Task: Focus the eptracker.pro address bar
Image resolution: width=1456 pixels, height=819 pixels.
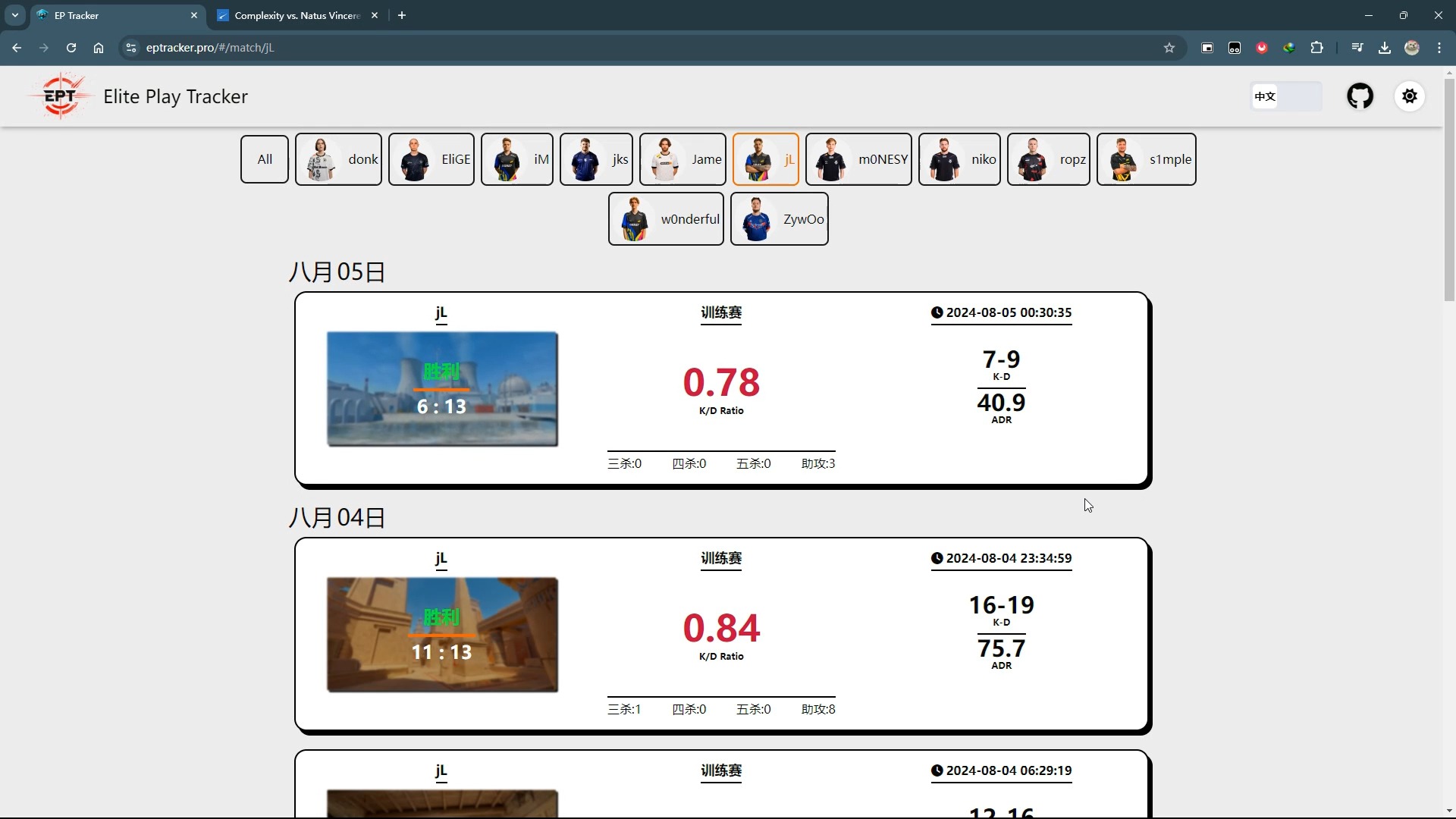Action: click(652, 48)
